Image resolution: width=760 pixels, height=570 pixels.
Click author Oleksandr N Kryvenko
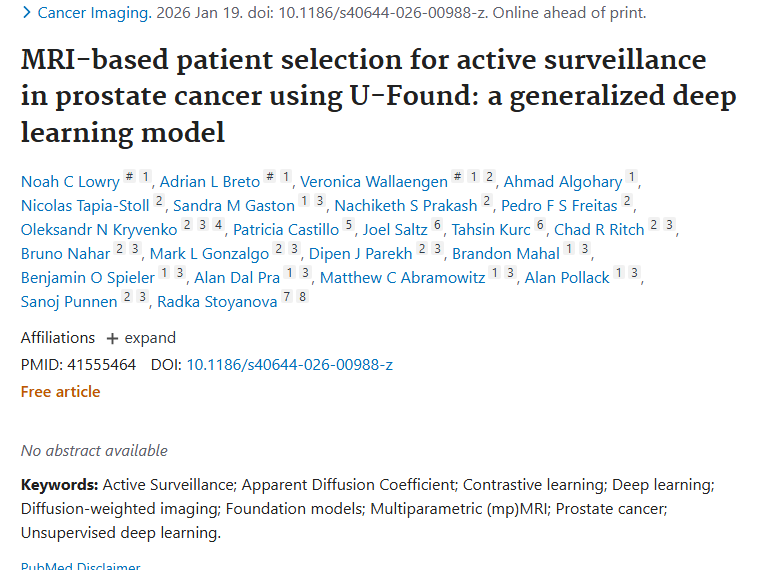[97, 229]
